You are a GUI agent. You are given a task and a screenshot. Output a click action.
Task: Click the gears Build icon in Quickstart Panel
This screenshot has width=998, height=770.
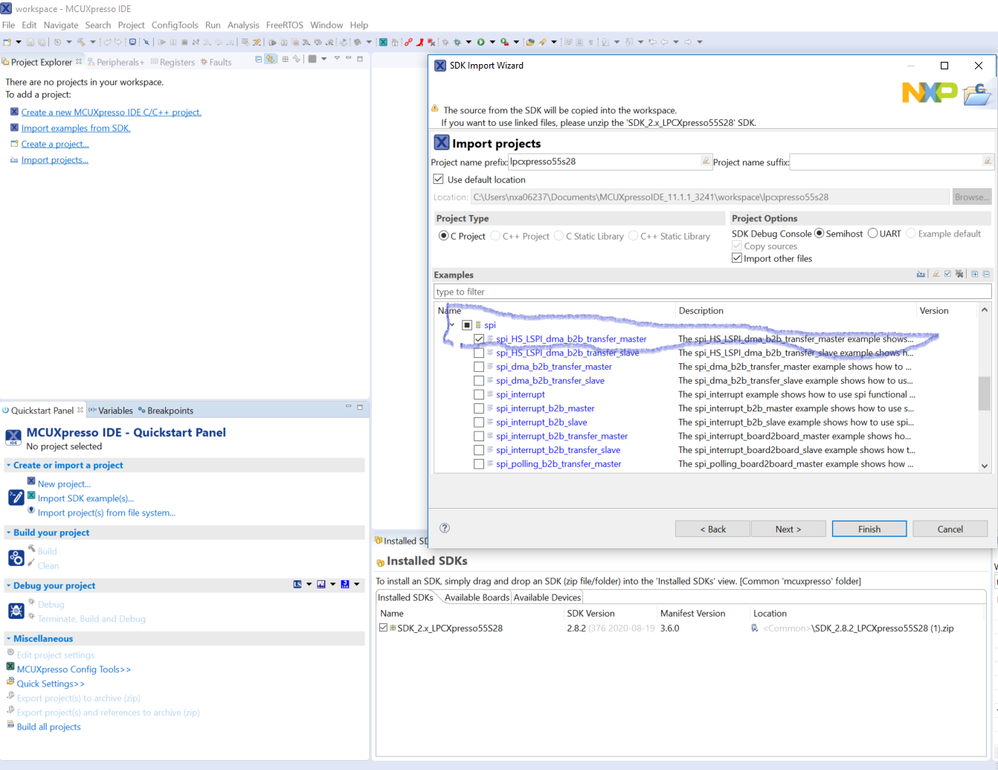[16, 558]
